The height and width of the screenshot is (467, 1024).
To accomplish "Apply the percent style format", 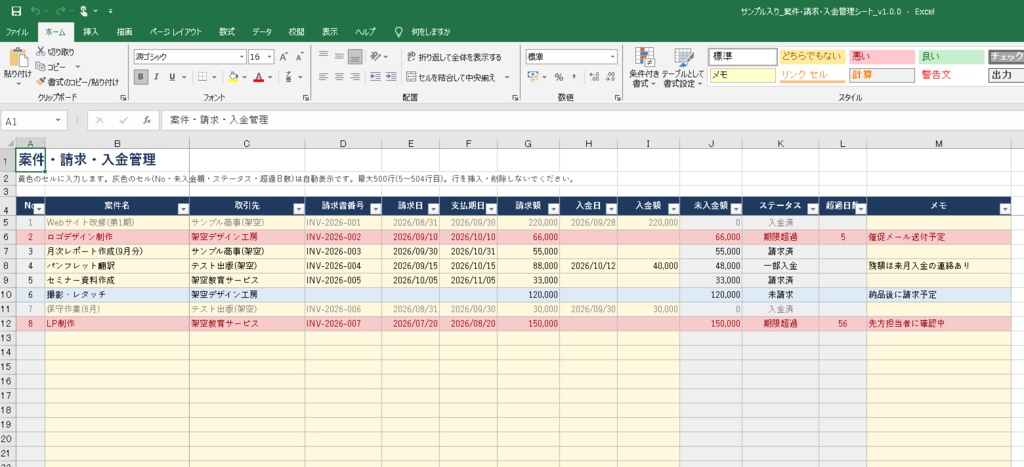I will (x=558, y=77).
